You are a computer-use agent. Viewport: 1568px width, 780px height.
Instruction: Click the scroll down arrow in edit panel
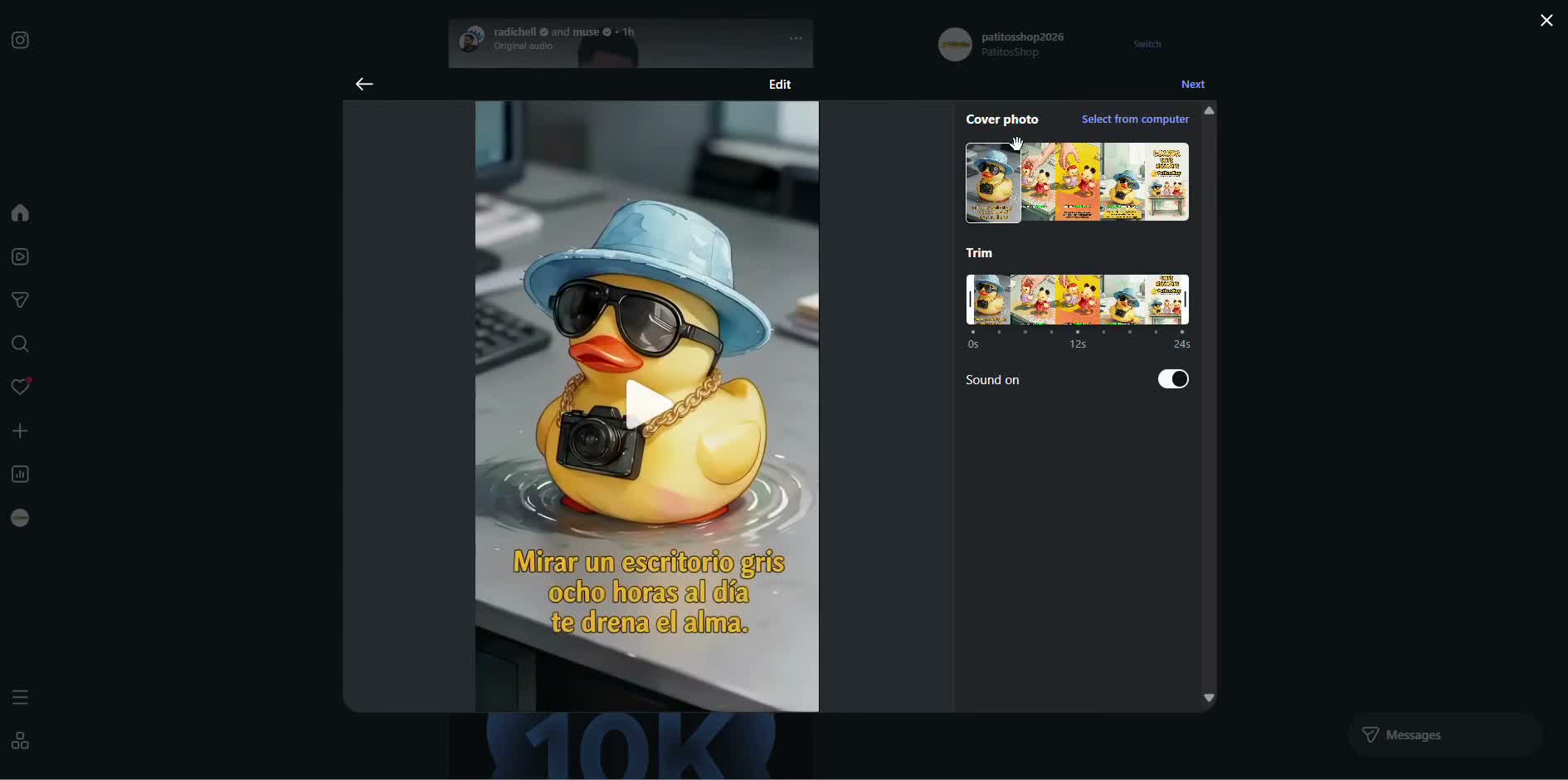[1210, 698]
